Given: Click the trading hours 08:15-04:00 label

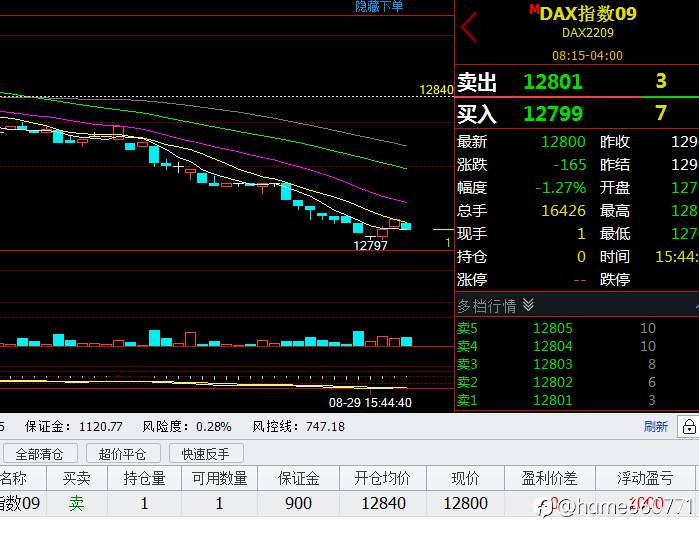Looking at the screenshot, I should pos(588,56).
